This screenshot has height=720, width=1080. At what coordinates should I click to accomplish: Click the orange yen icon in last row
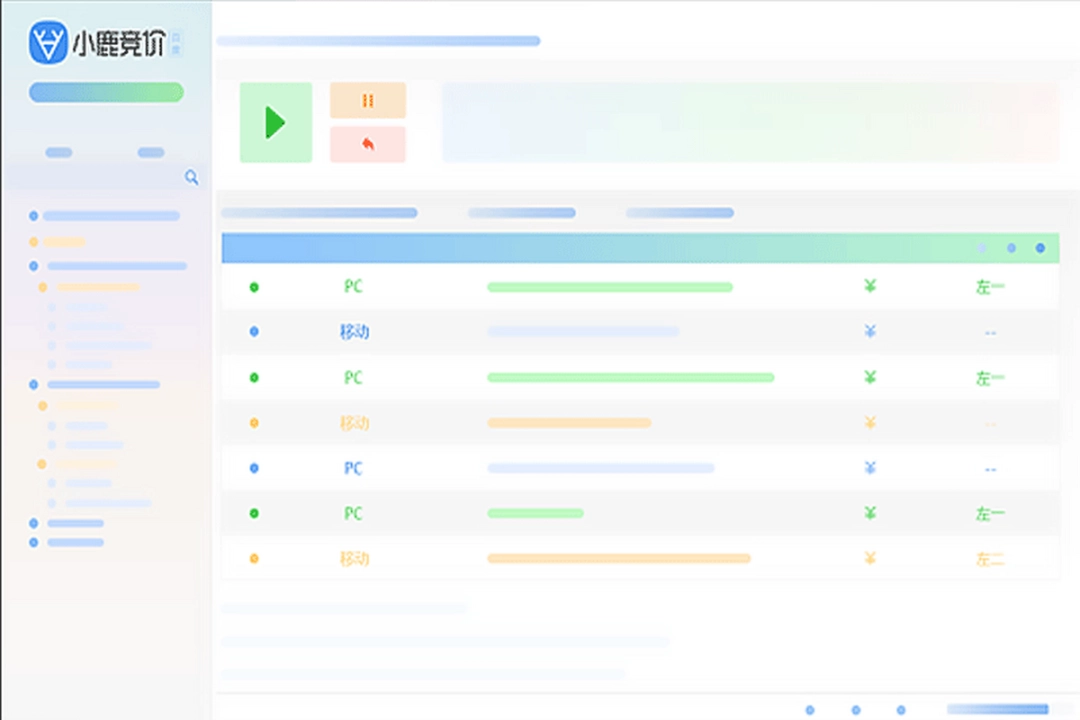[x=870, y=558]
